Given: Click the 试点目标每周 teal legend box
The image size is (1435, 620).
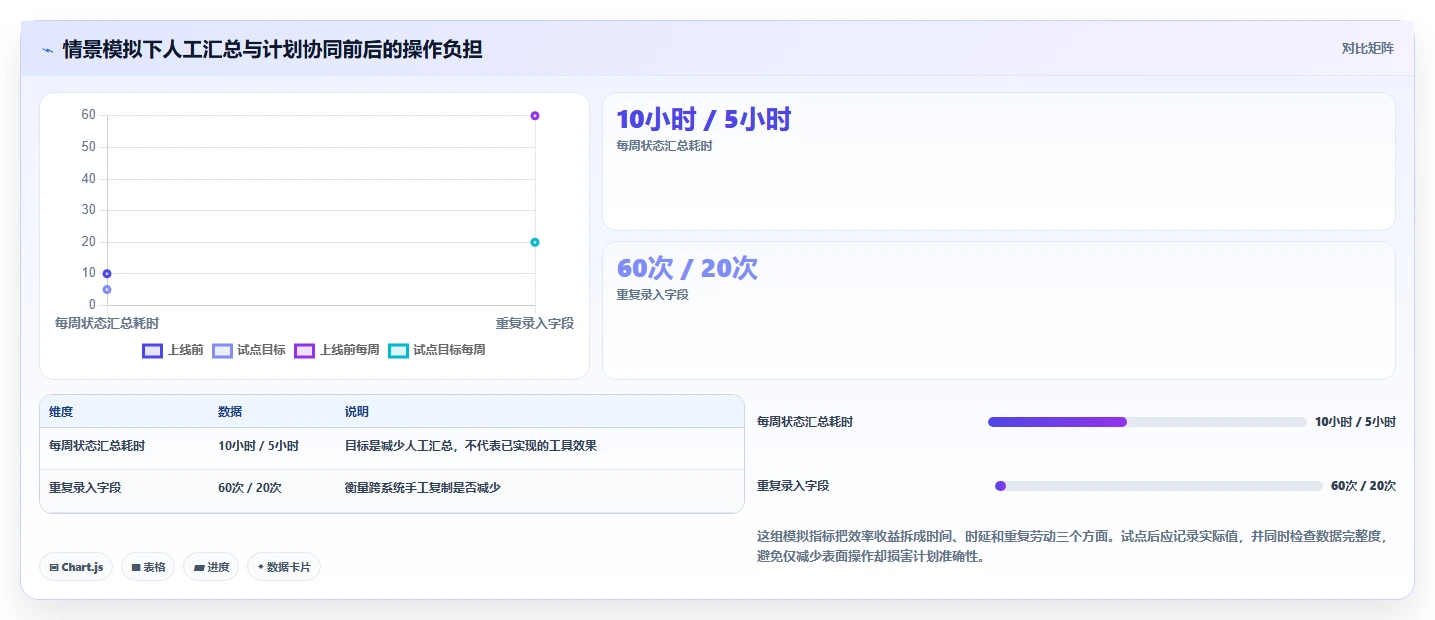Looking at the screenshot, I should tap(398, 351).
